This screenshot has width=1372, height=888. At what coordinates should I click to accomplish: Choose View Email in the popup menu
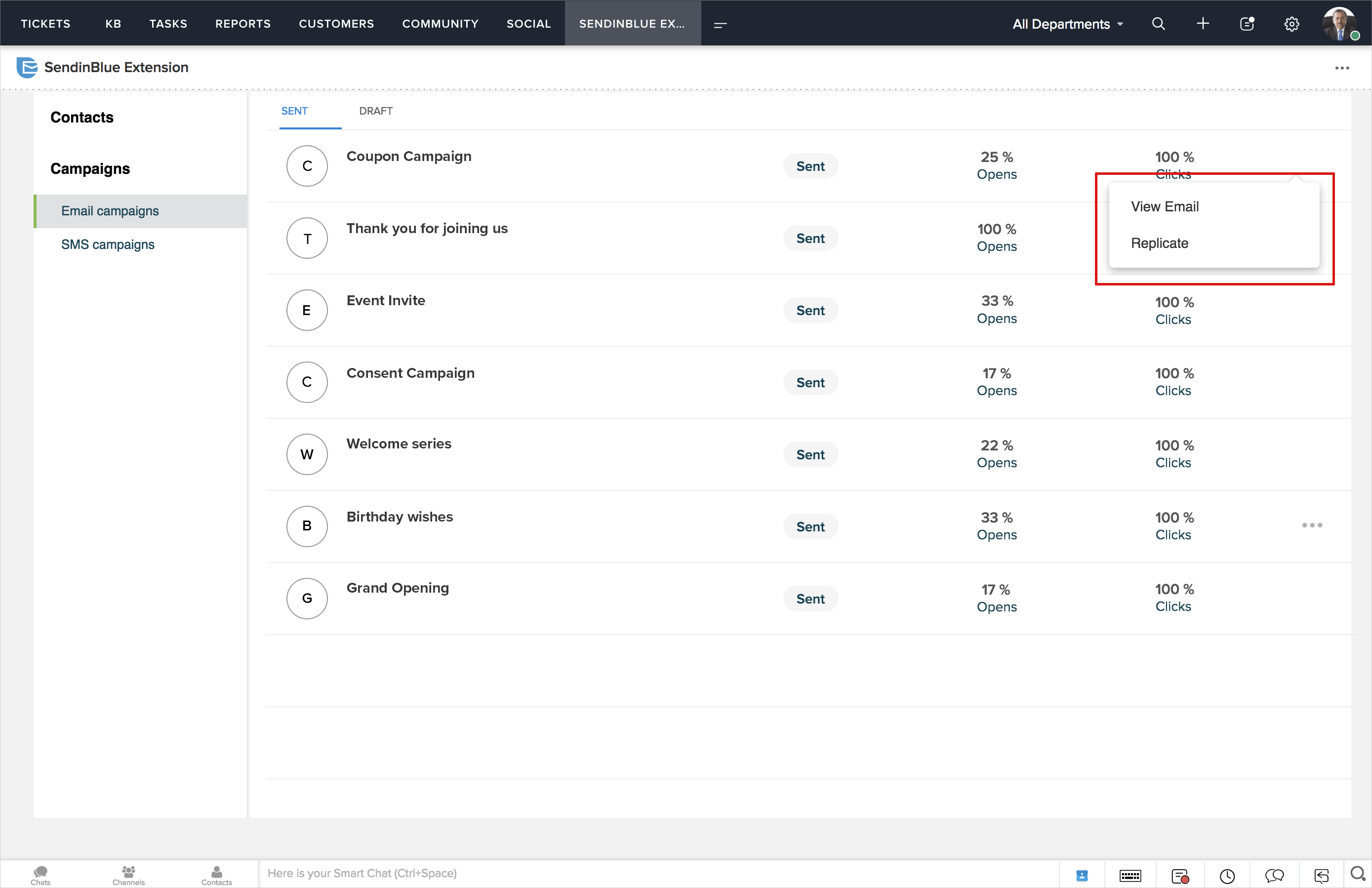pyautogui.click(x=1165, y=206)
